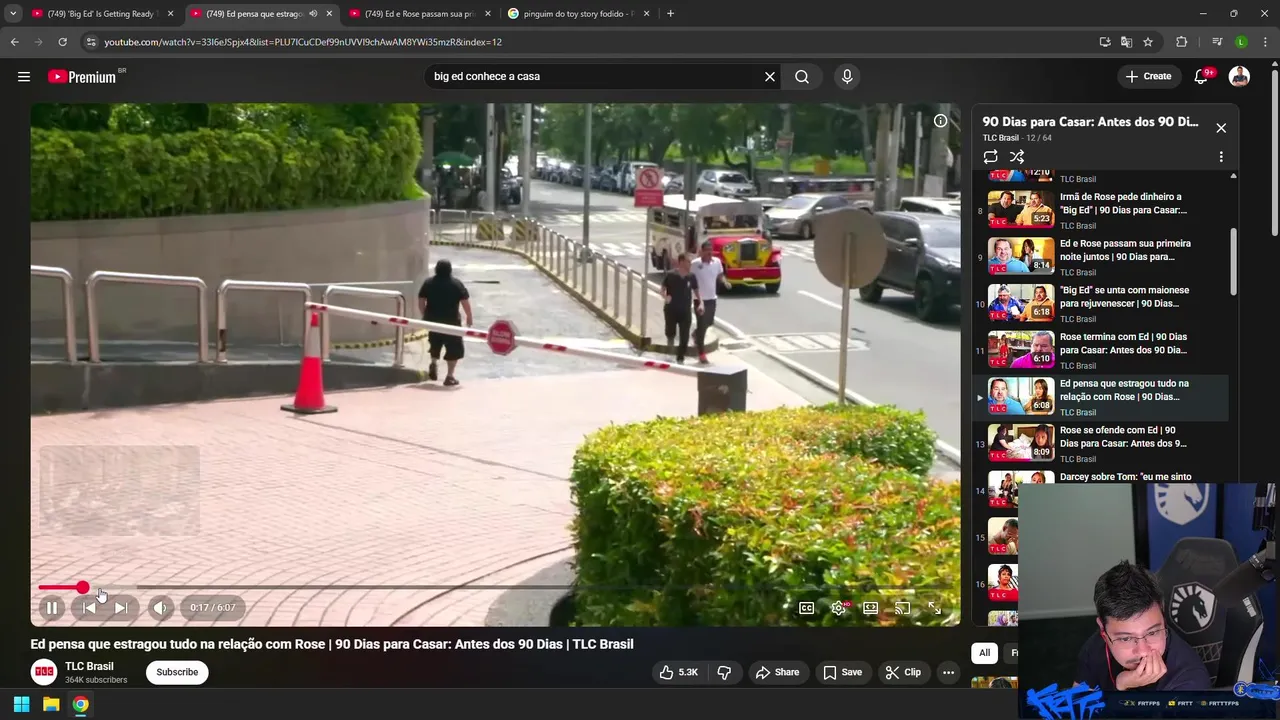This screenshot has width=1280, height=720.
Task: Share the video
Action: (777, 672)
